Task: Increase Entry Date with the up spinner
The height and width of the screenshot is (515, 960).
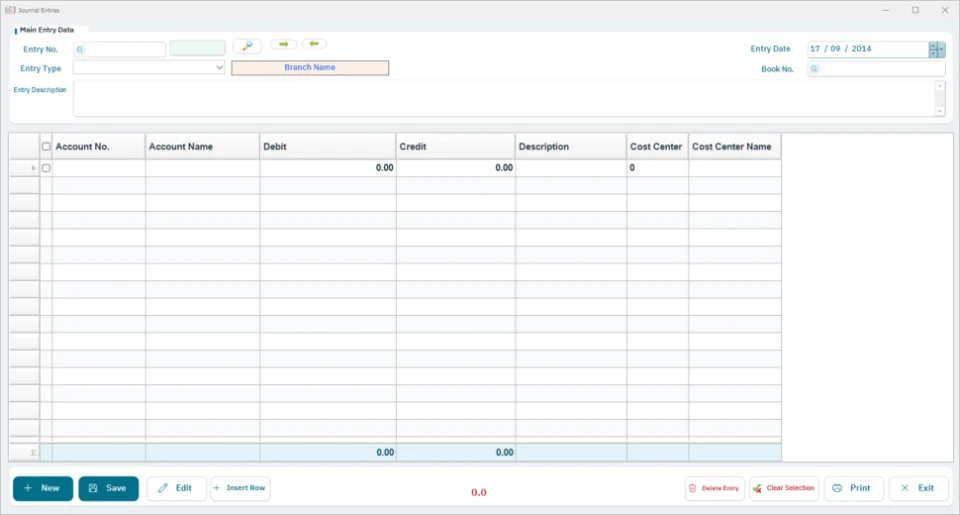Action: (x=934, y=45)
